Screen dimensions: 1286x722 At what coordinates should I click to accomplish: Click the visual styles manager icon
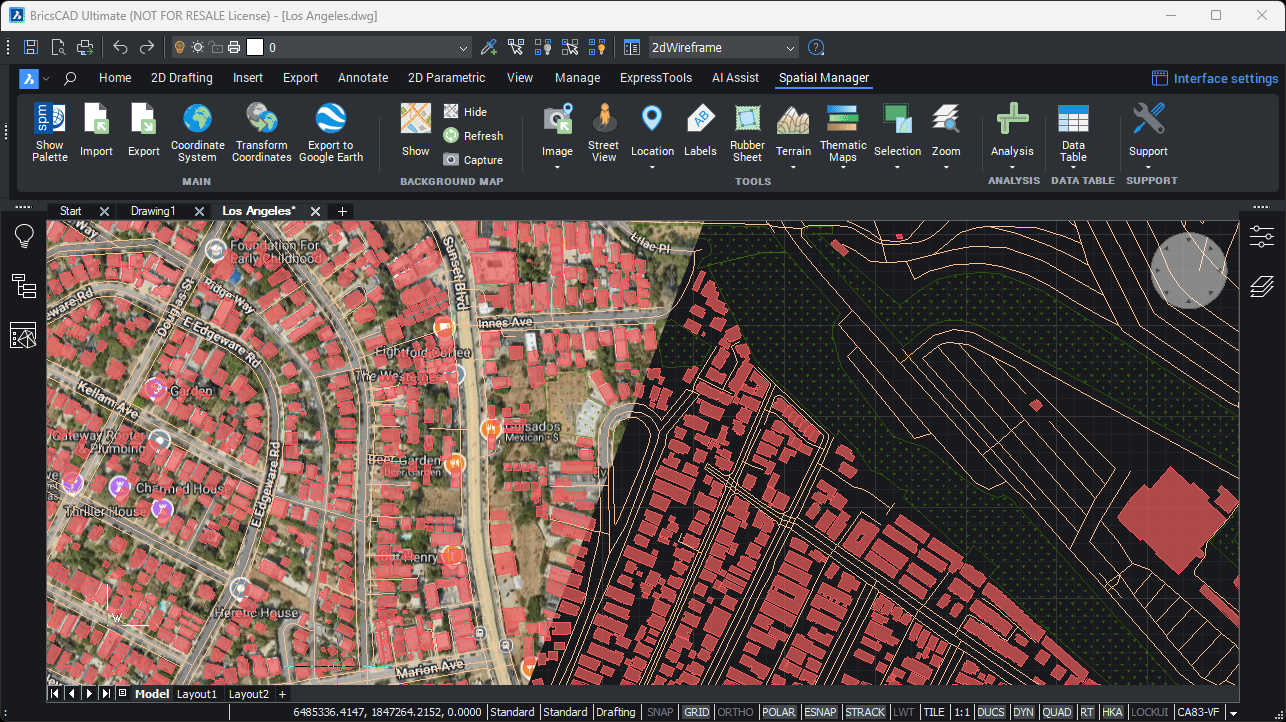coord(631,47)
